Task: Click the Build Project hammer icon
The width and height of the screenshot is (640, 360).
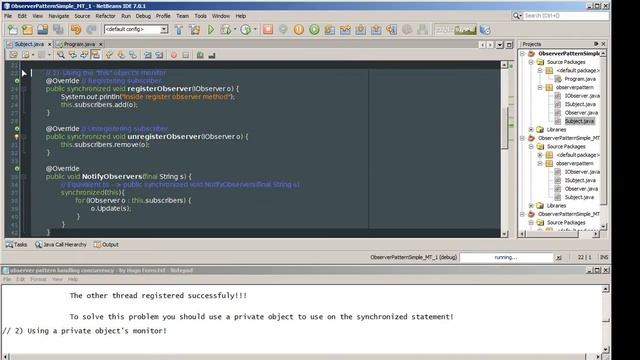Action: click(179, 29)
